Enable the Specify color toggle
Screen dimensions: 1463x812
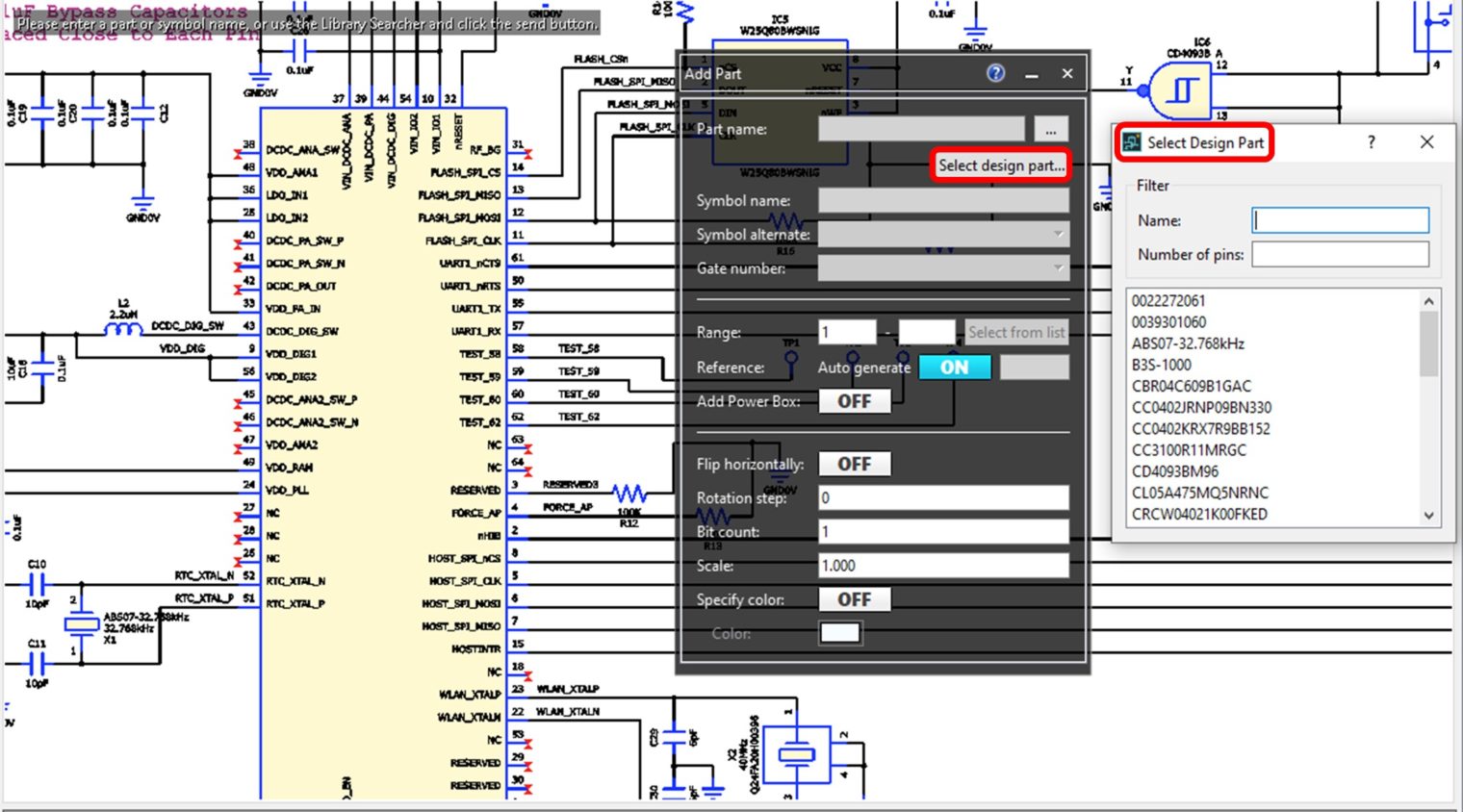coord(855,598)
